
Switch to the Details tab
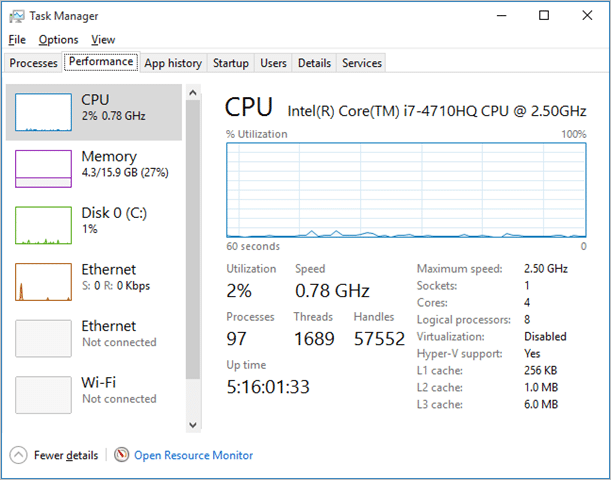click(314, 63)
